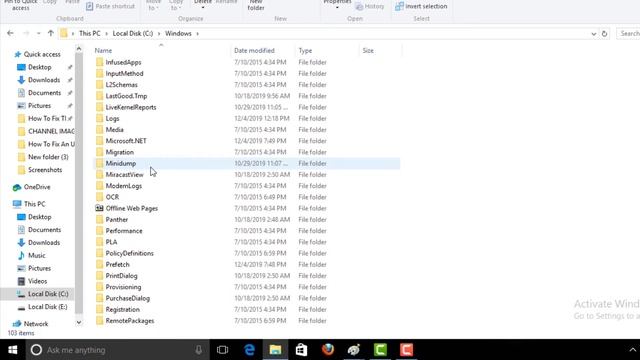Click the Prefetch folder icon
640x360 pixels.
tap(99, 264)
